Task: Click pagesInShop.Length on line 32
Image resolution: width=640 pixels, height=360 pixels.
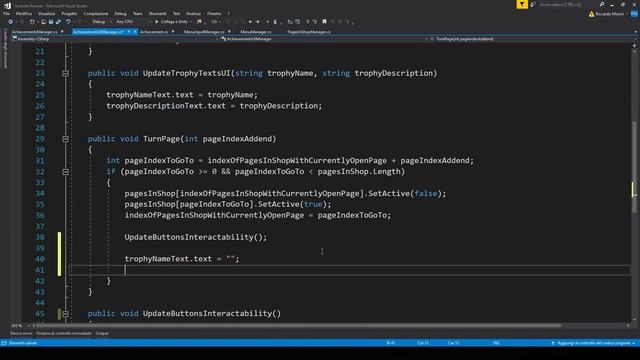Action: click(359, 171)
